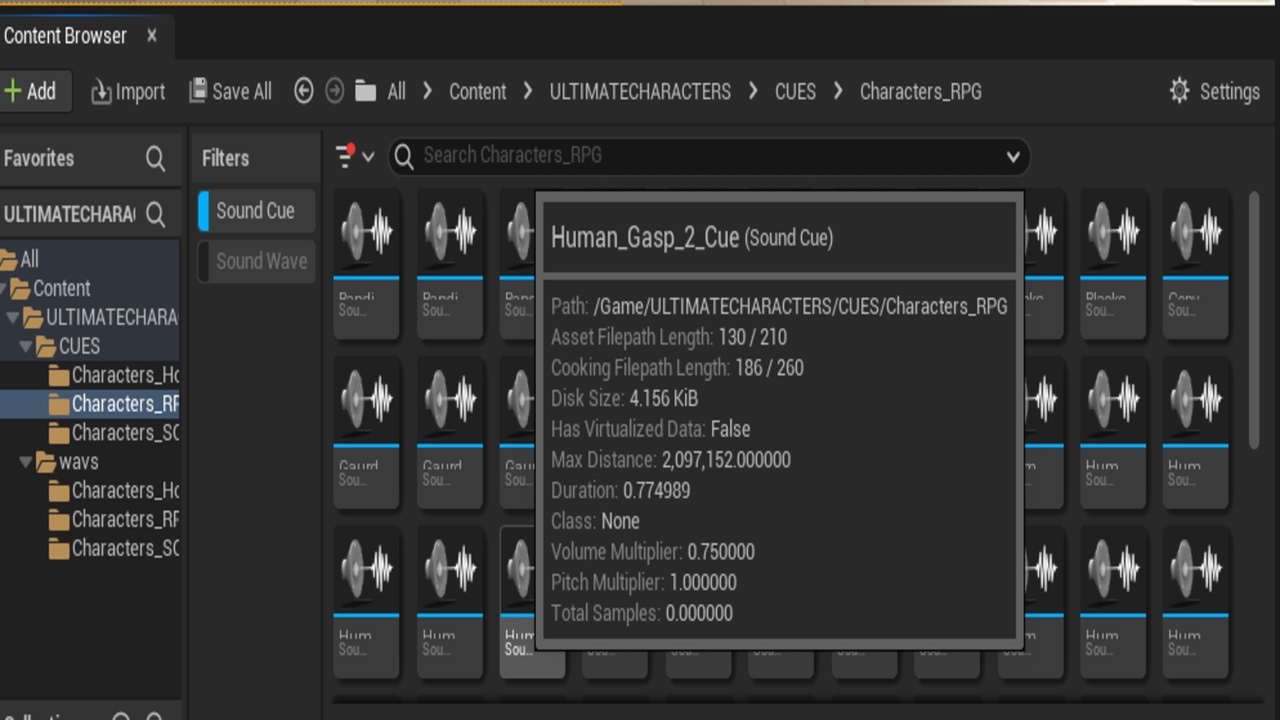Toggle the Sound Wave filter
Screen dimensions: 1280x720
pyautogui.click(x=256, y=261)
